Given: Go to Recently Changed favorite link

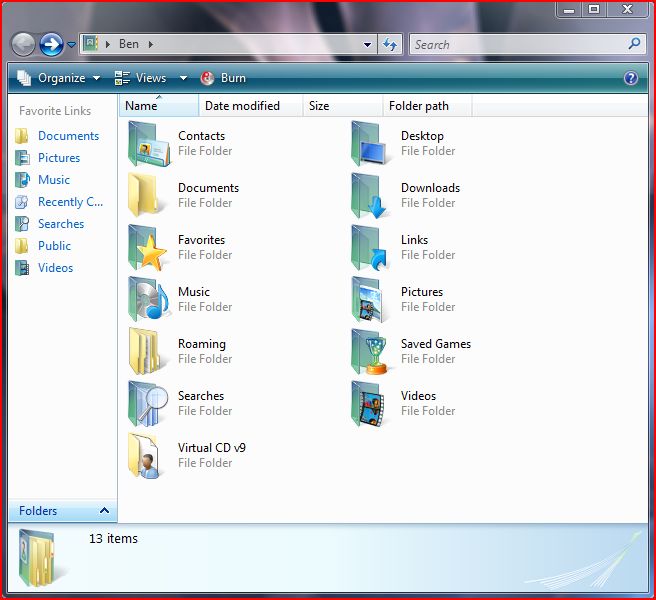Looking at the screenshot, I should coord(69,202).
